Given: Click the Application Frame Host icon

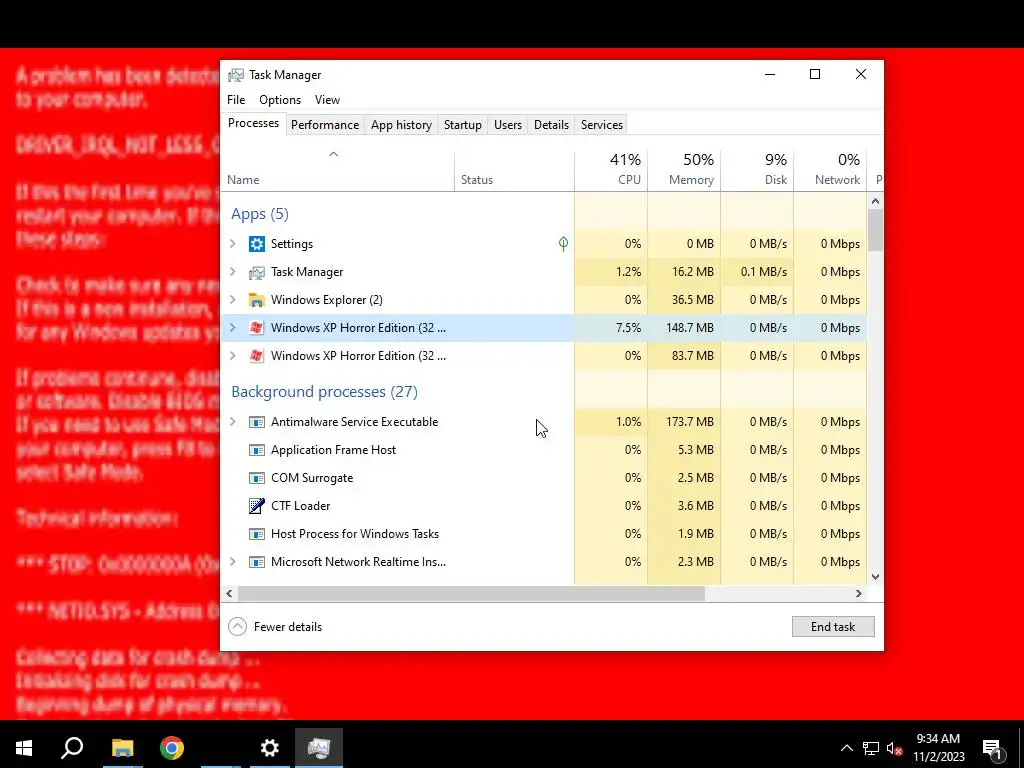Looking at the screenshot, I should (x=257, y=450).
